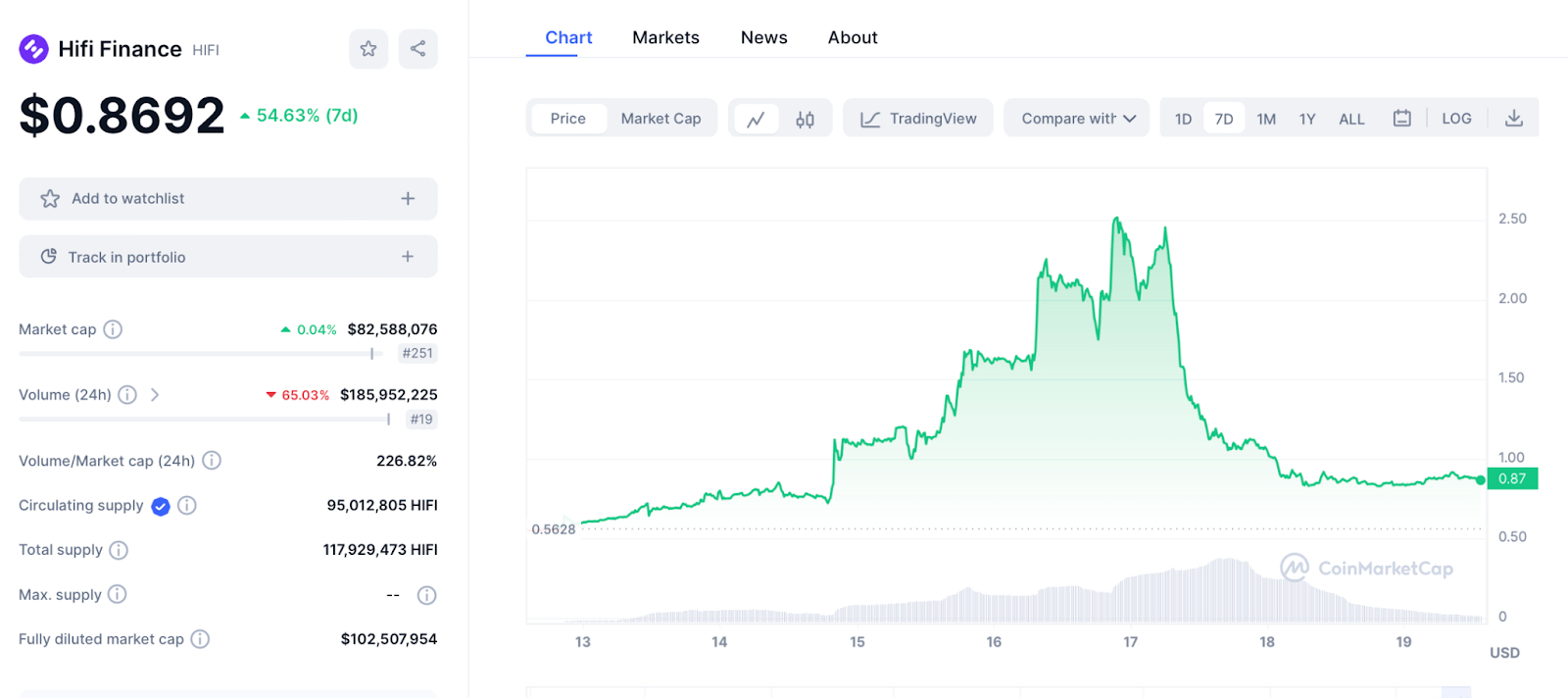This screenshot has height=698, width=1568.
Task: Click the 2.50 y-axis label
Action: click(1512, 219)
